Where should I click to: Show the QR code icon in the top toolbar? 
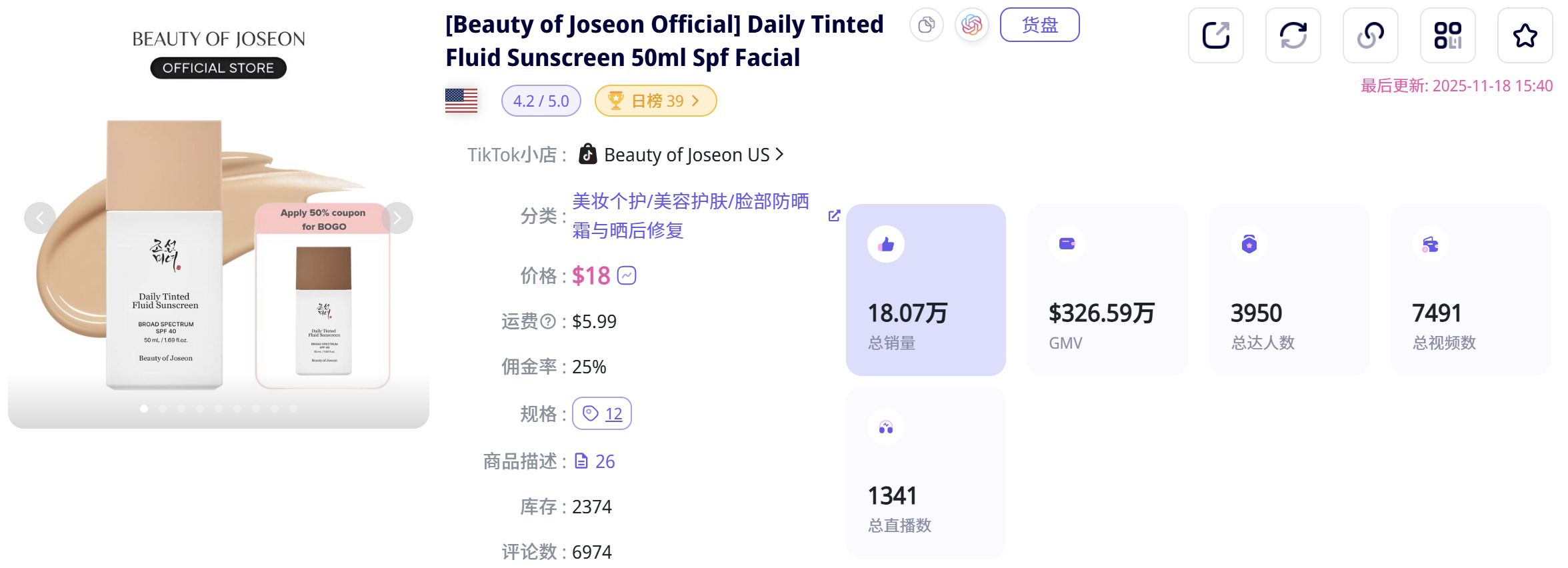coord(1448,35)
